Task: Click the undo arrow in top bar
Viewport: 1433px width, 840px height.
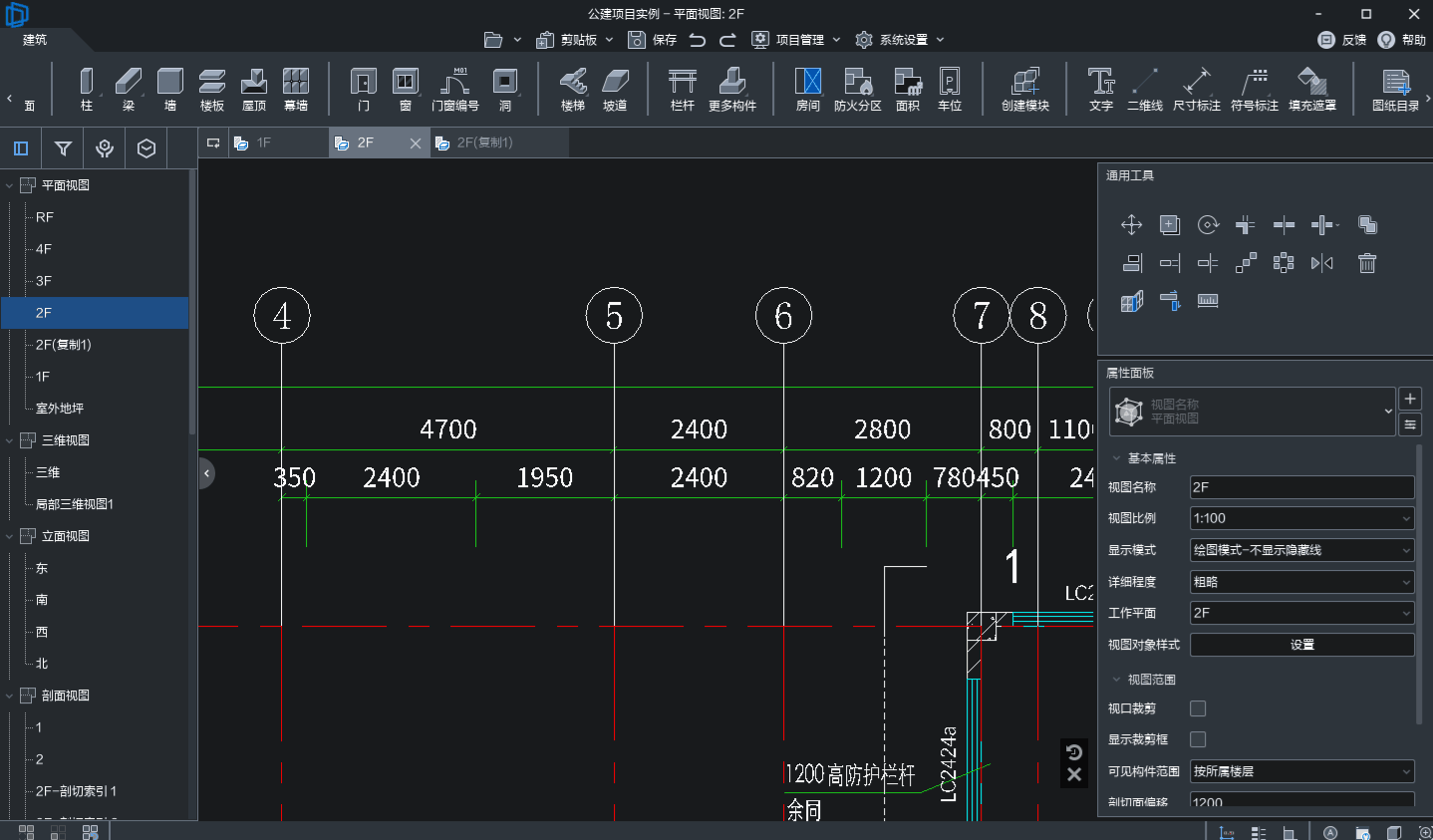Action: pos(698,40)
